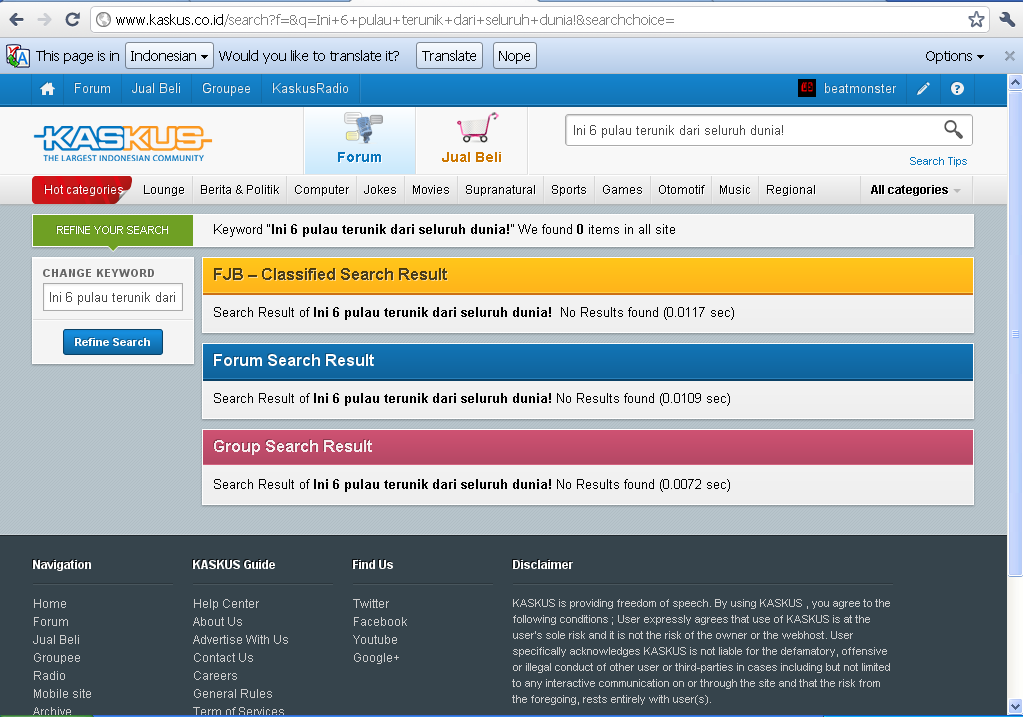Go to Kaskus home via house icon
The width and height of the screenshot is (1023, 717).
[x=48, y=89]
